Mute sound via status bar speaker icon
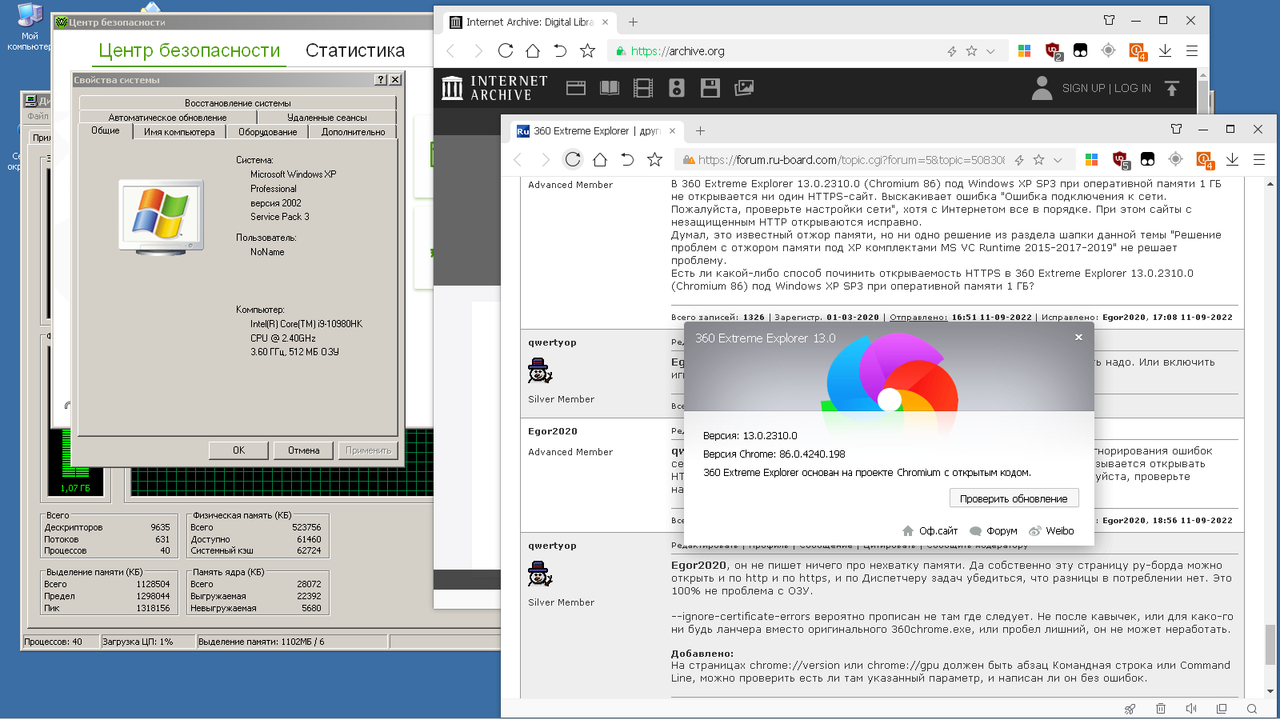The height and width of the screenshot is (720, 1280). [1190, 709]
